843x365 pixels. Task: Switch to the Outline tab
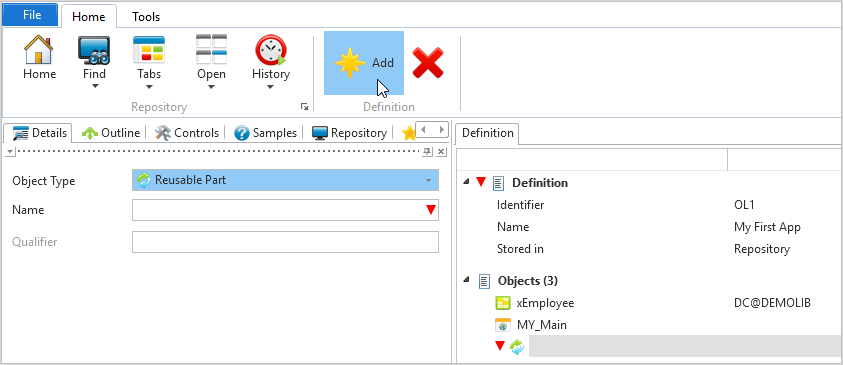click(111, 133)
